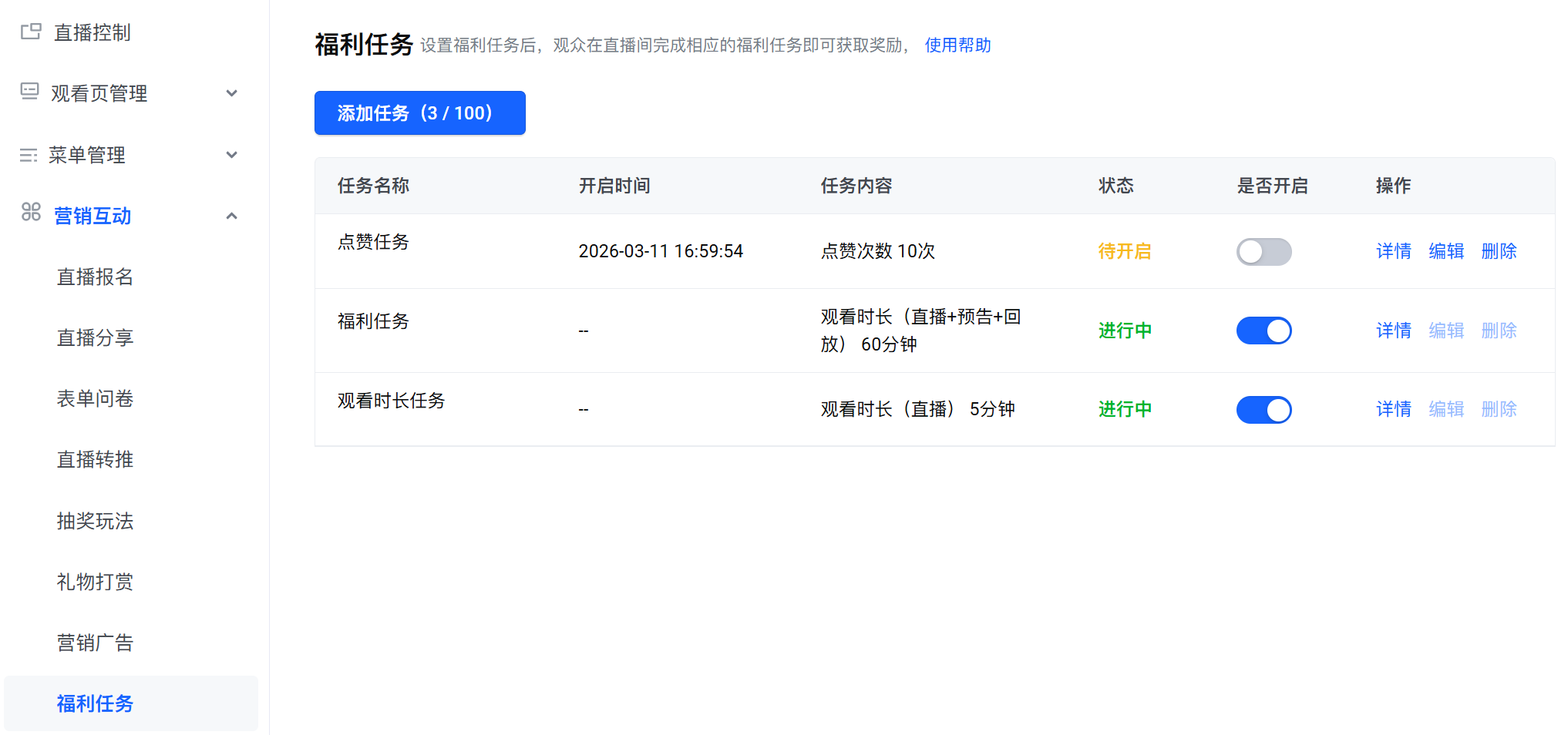Enable the 点赞任务 toggle switch
The height and width of the screenshot is (735, 1568).
pos(1263,252)
